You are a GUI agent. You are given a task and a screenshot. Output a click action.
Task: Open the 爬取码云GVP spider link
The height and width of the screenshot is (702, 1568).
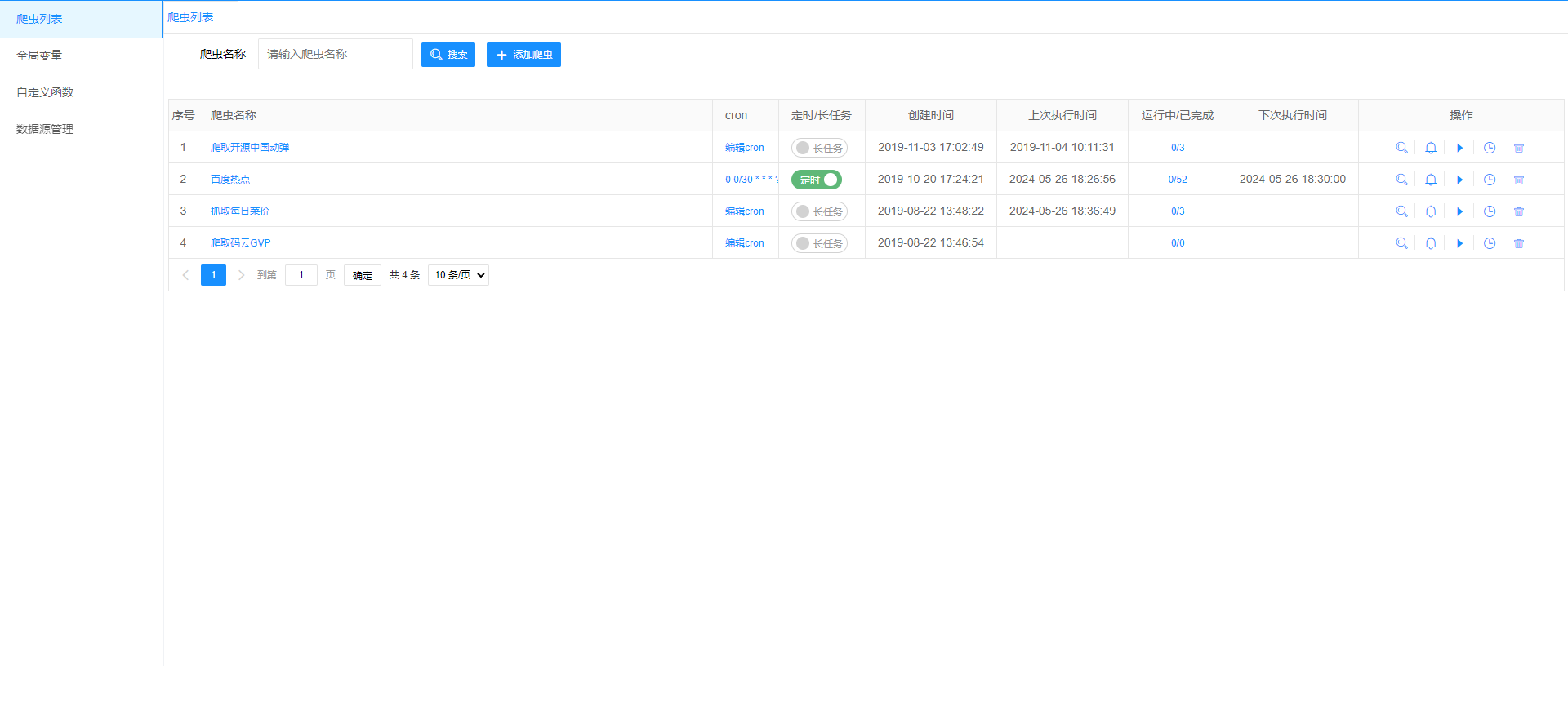click(x=241, y=243)
